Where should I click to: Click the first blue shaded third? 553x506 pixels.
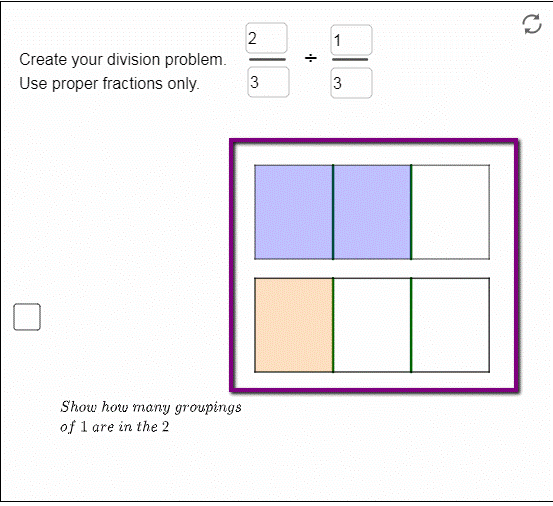[x=294, y=212]
